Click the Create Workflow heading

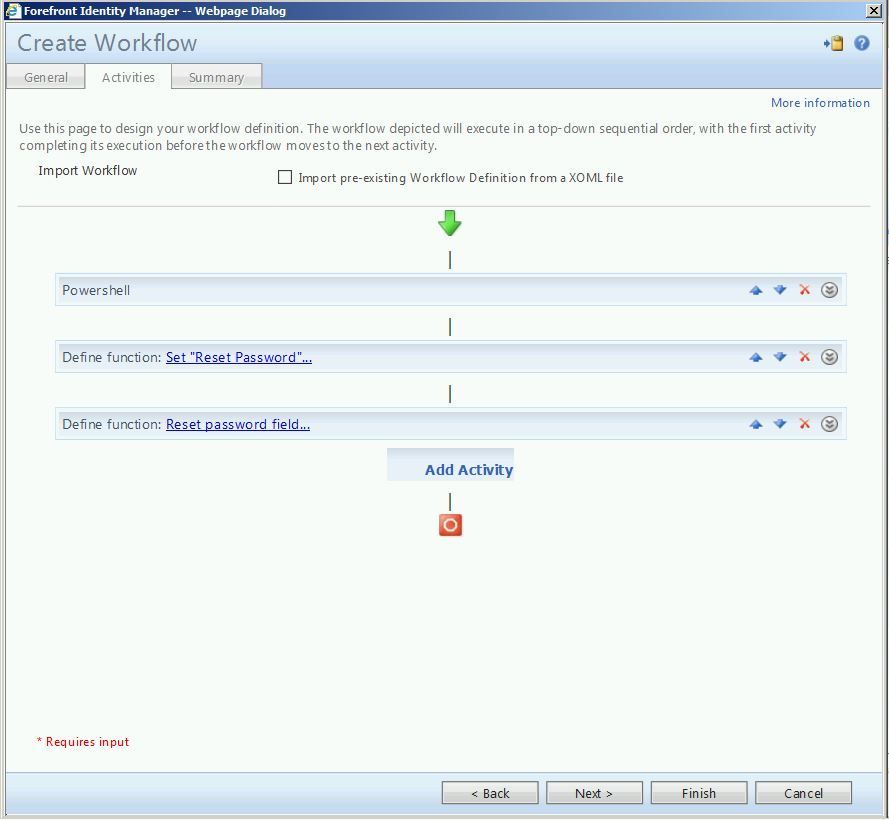tap(107, 43)
